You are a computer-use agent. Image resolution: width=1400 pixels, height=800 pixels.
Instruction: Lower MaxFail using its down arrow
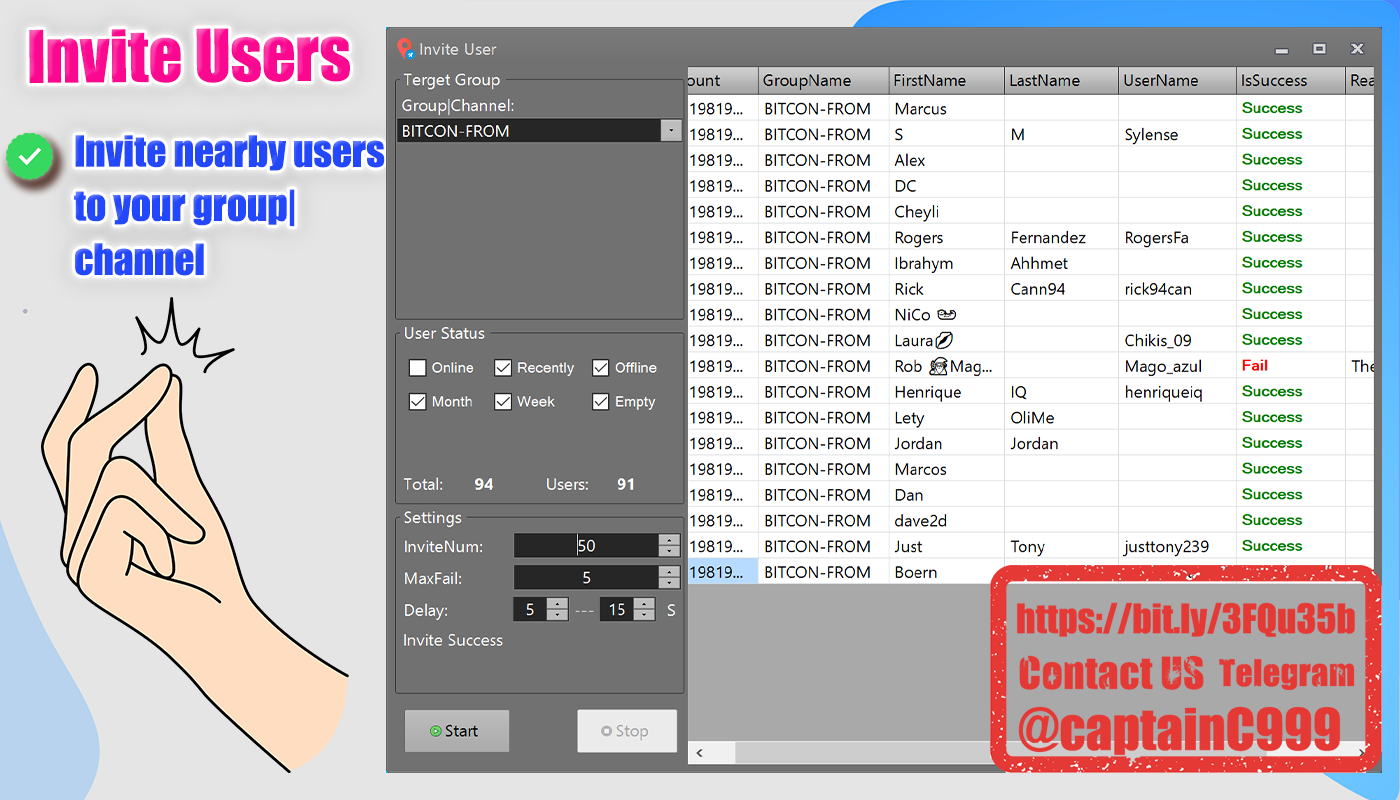coord(669,584)
